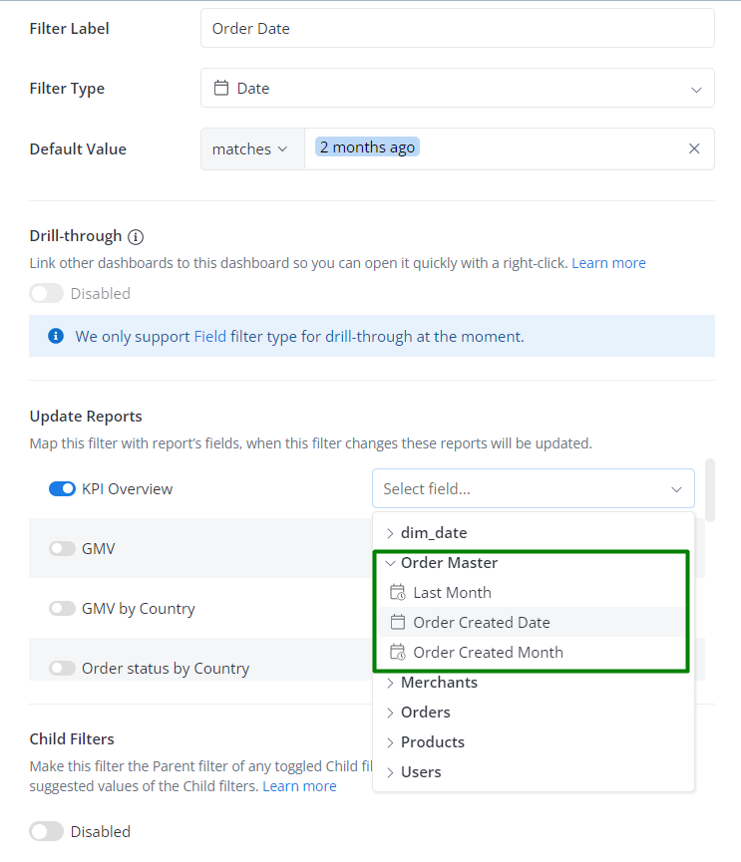Click the Field link in the info banner

(210, 336)
